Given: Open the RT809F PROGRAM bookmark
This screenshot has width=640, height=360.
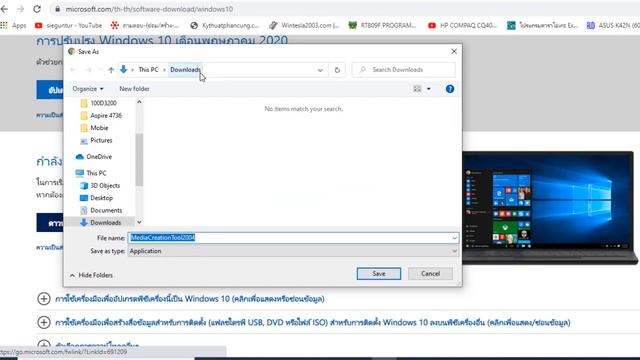Looking at the screenshot, I should click(382, 25).
